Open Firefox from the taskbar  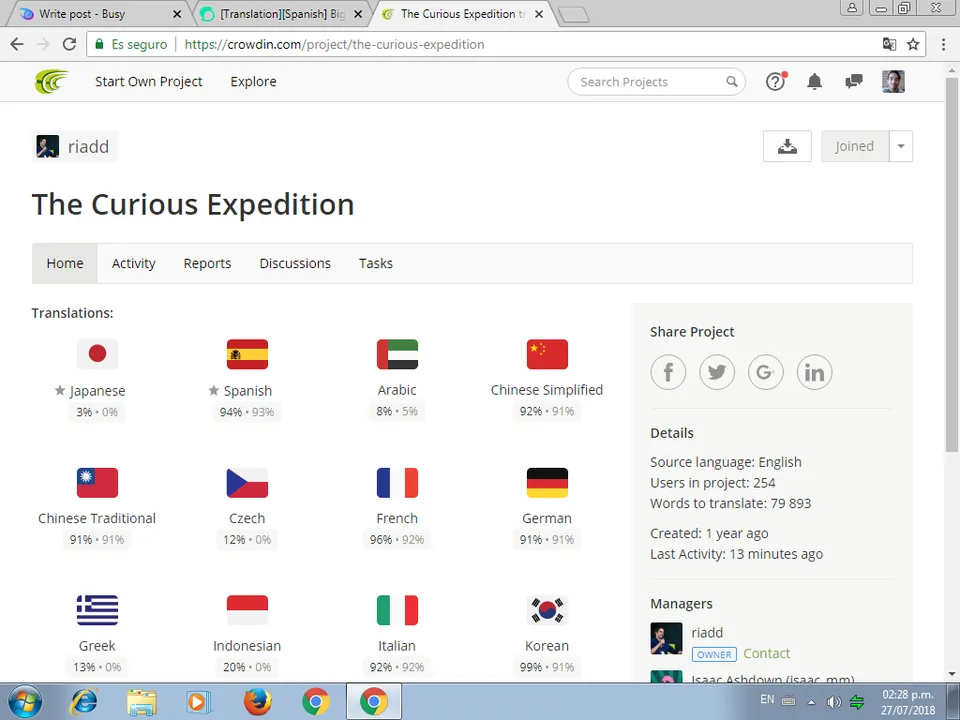[x=258, y=702]
